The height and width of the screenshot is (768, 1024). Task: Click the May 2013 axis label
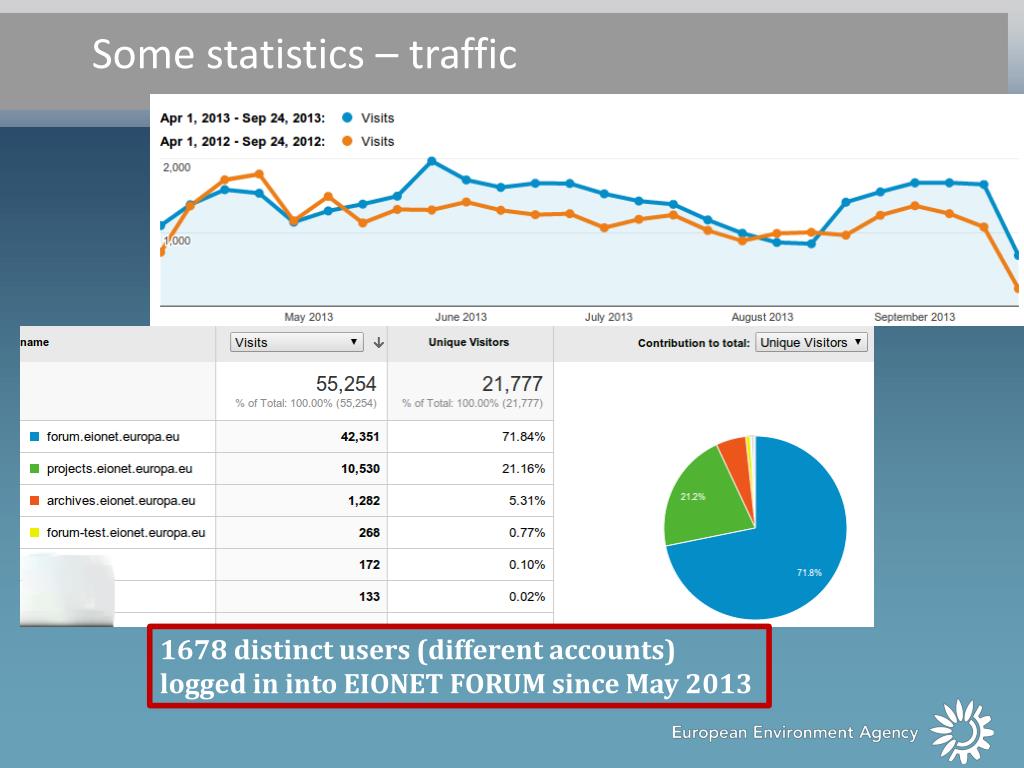308,317
